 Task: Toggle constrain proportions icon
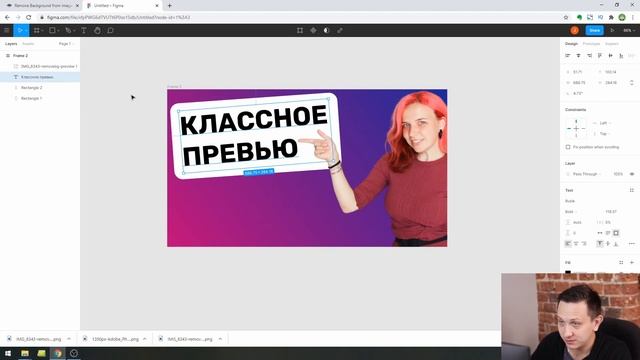(632, 82)
